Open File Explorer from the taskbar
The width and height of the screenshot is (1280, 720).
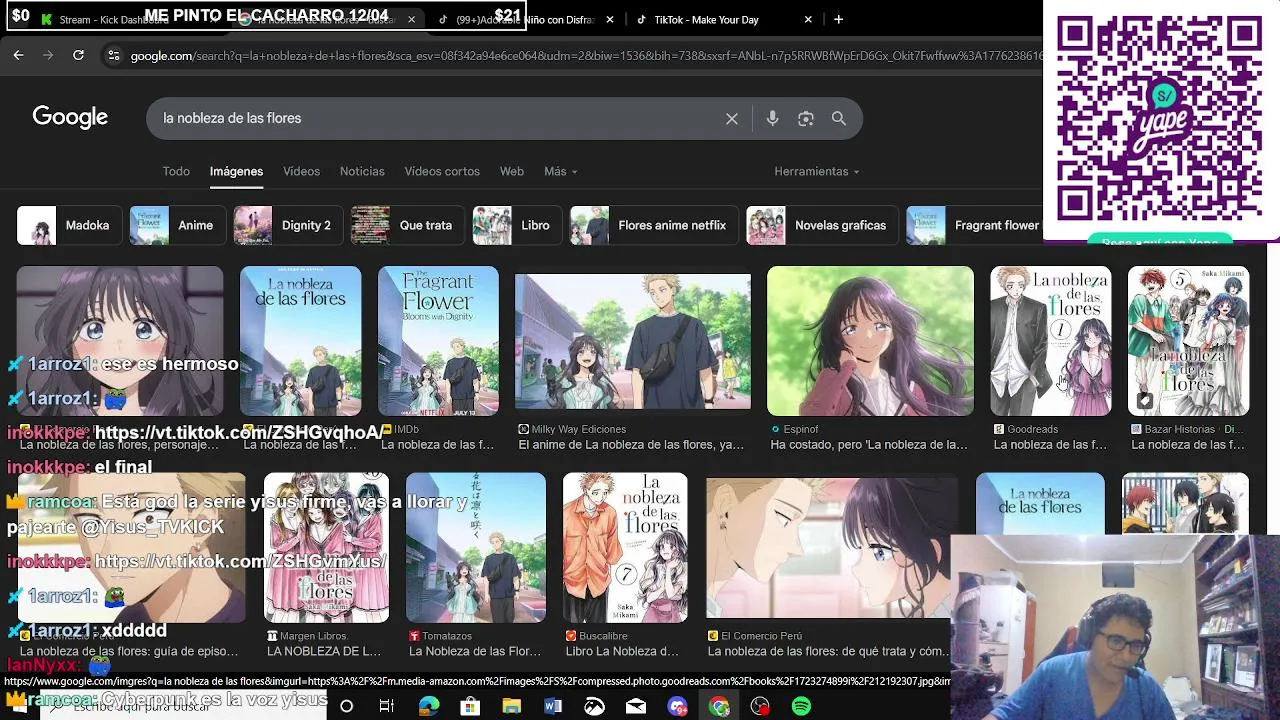(511, 706)
